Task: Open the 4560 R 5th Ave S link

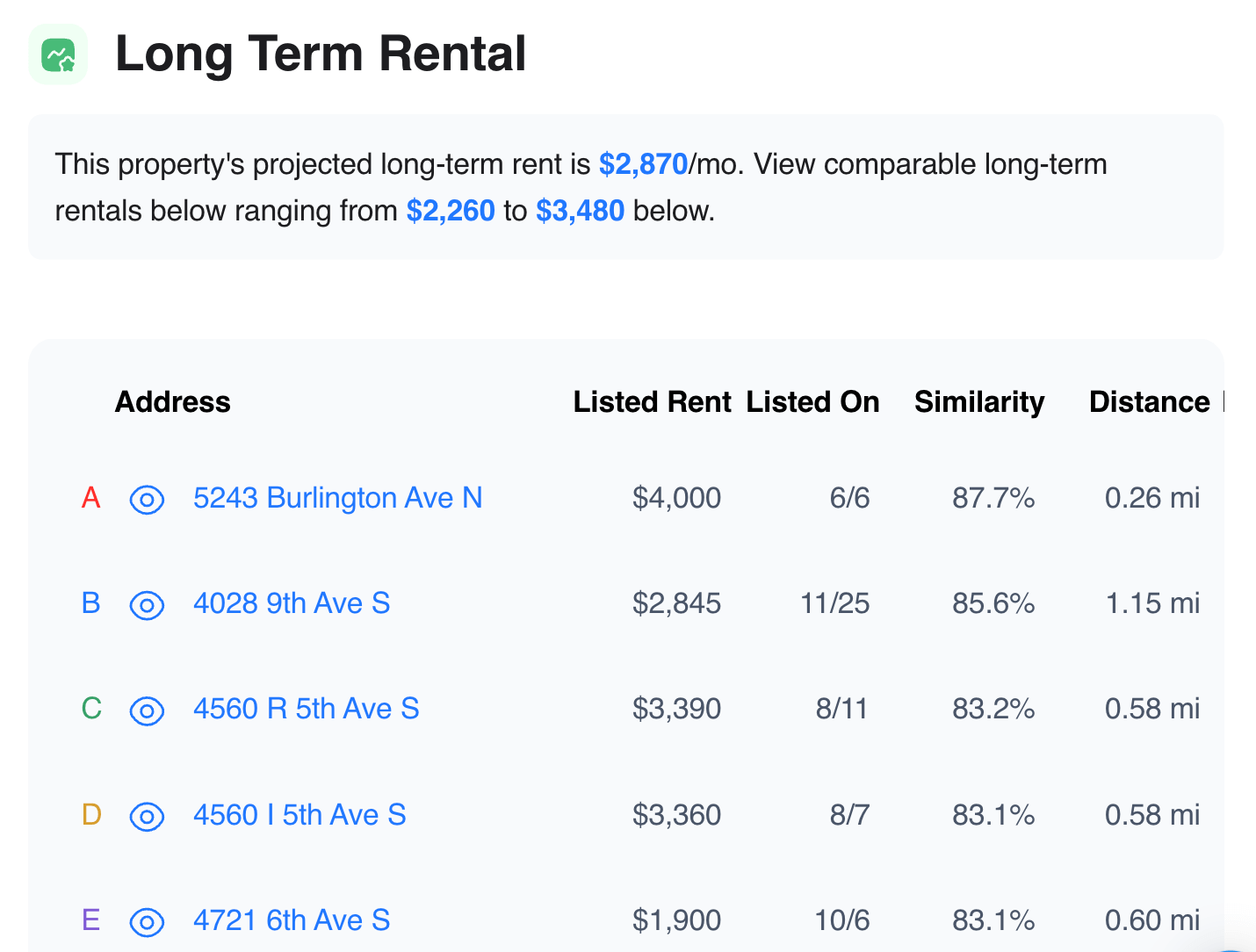Action: [x=306, y=709]
